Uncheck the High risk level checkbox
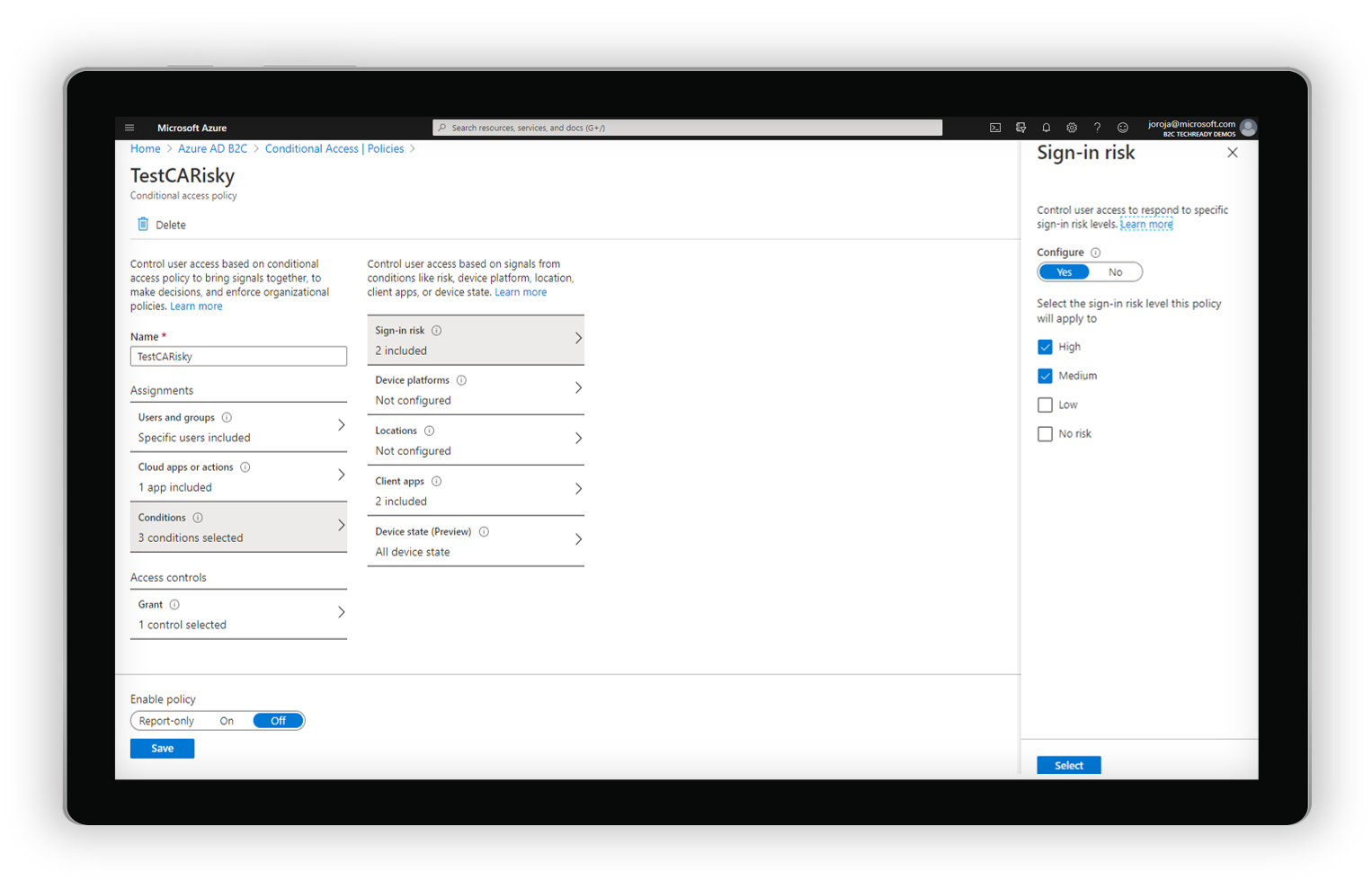Viewport: 1372px width, 880px height. pyautogui.click(x=1045, y=346)
